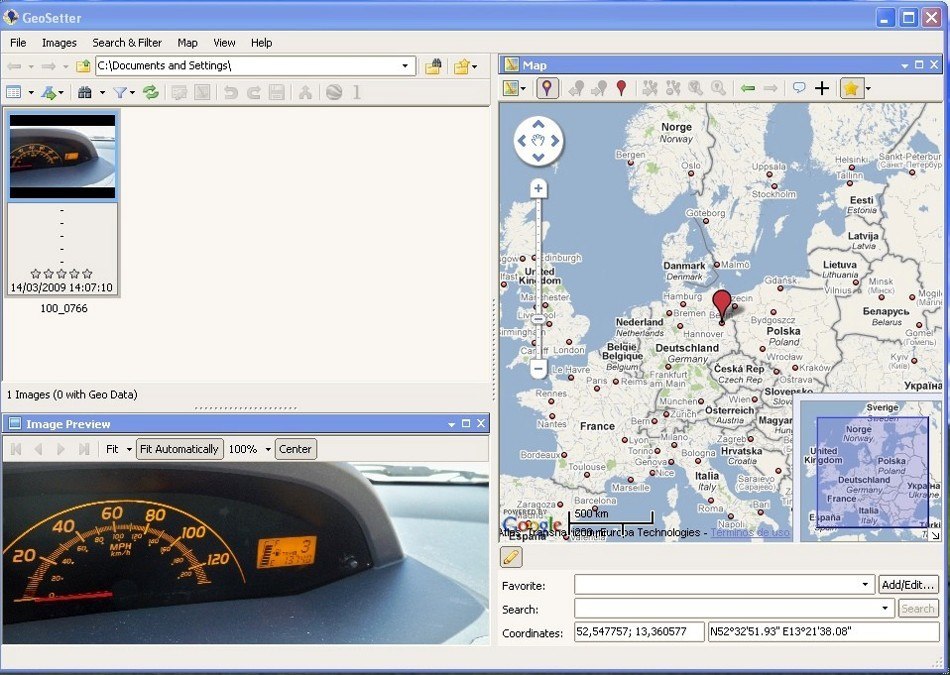
Task: Open the Images menu
Action: (59, 42)
